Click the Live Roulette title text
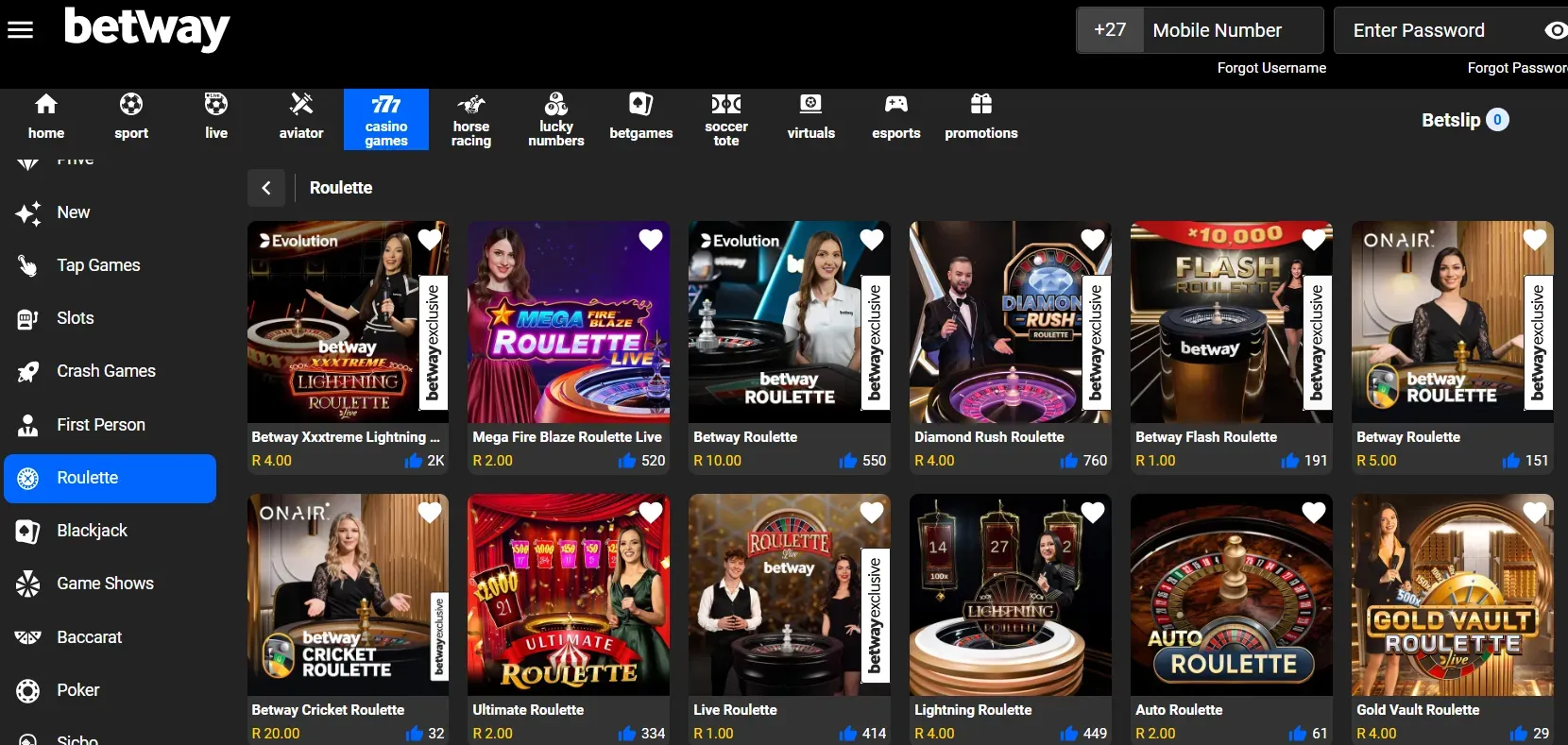This screenshot has height=745, width=1568. click(x=735, y=710)
